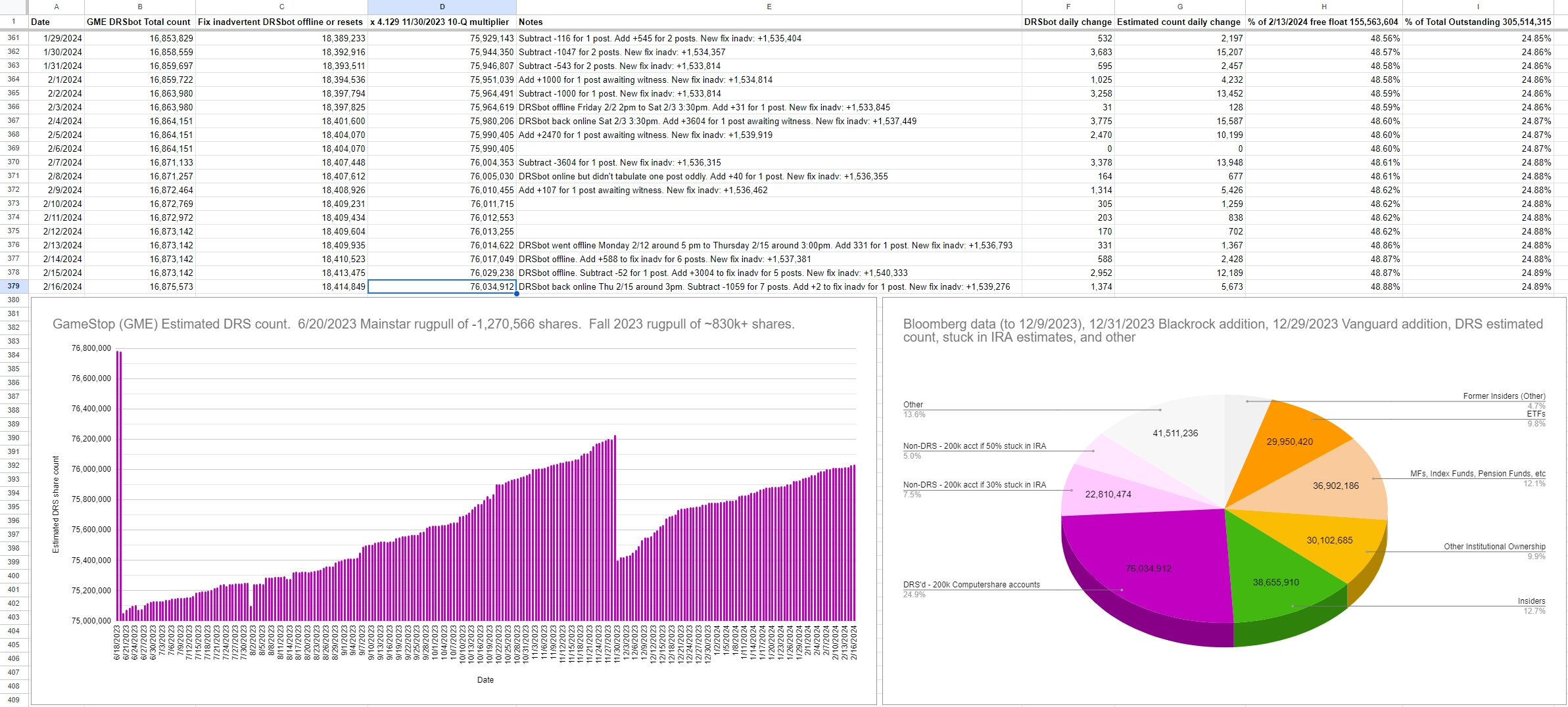Click cell showing 18,414,849
Image resolution: width=1568 pixels, height=707 pixels.
(281, 286)
